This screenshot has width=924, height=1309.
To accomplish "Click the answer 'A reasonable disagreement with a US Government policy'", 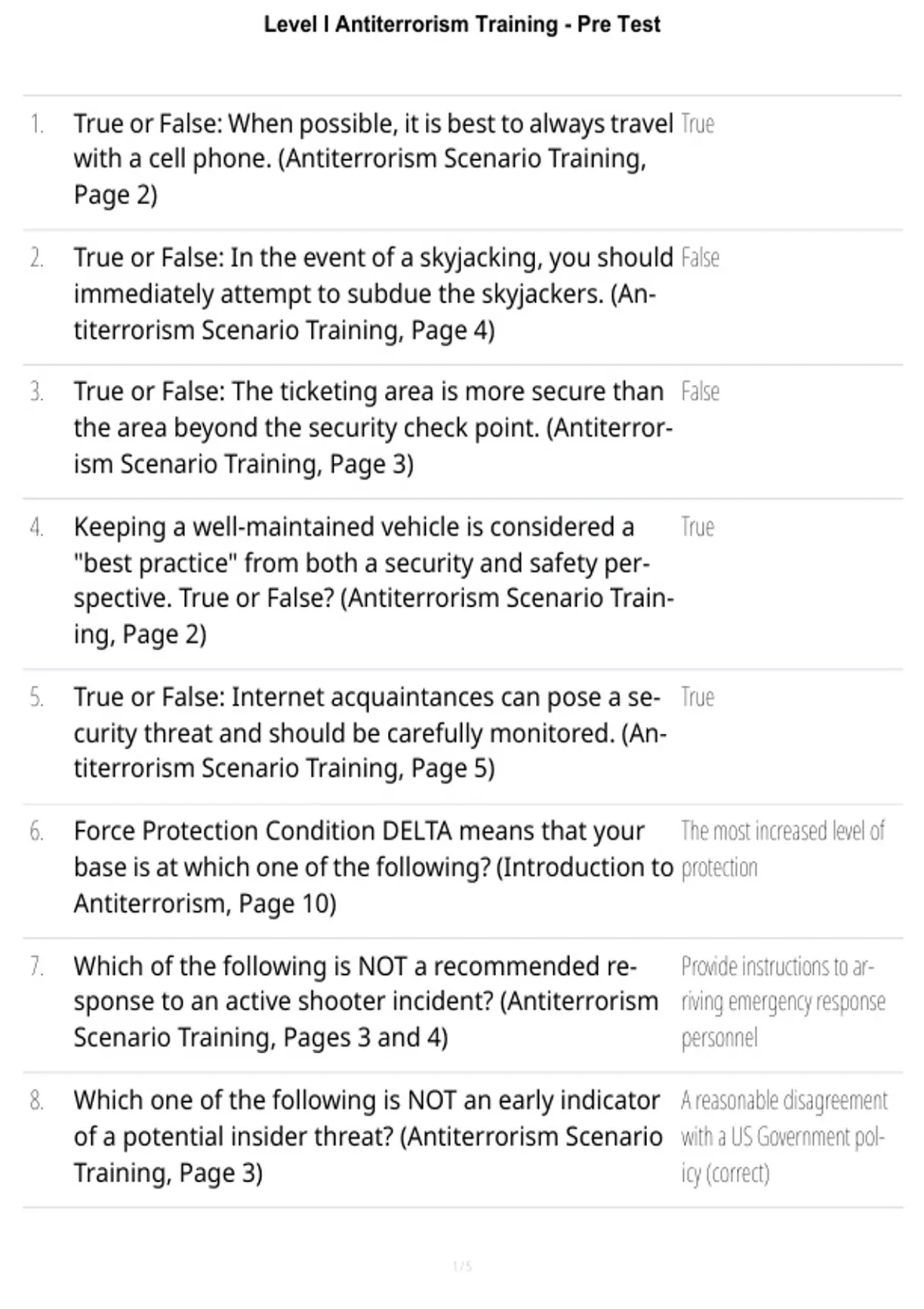I will coord(784,1137).
